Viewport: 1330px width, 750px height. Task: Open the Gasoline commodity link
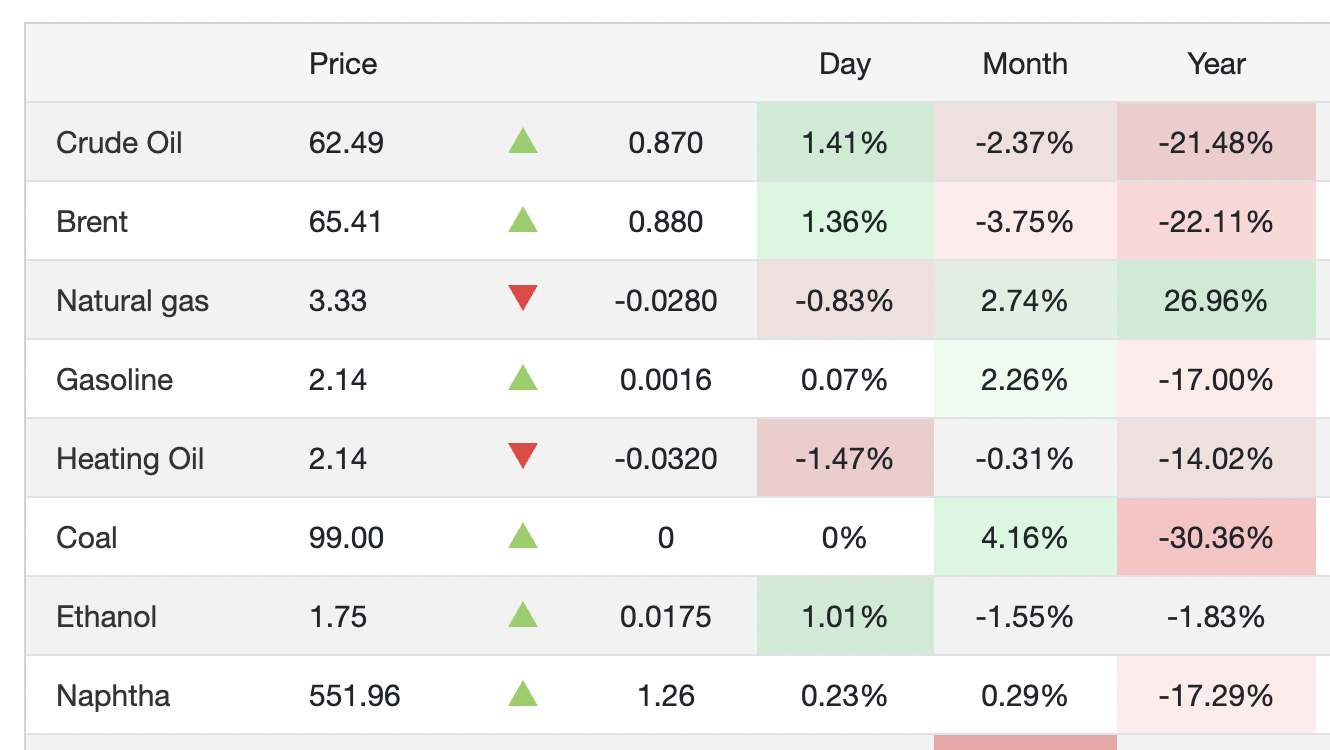click(114, 380)
